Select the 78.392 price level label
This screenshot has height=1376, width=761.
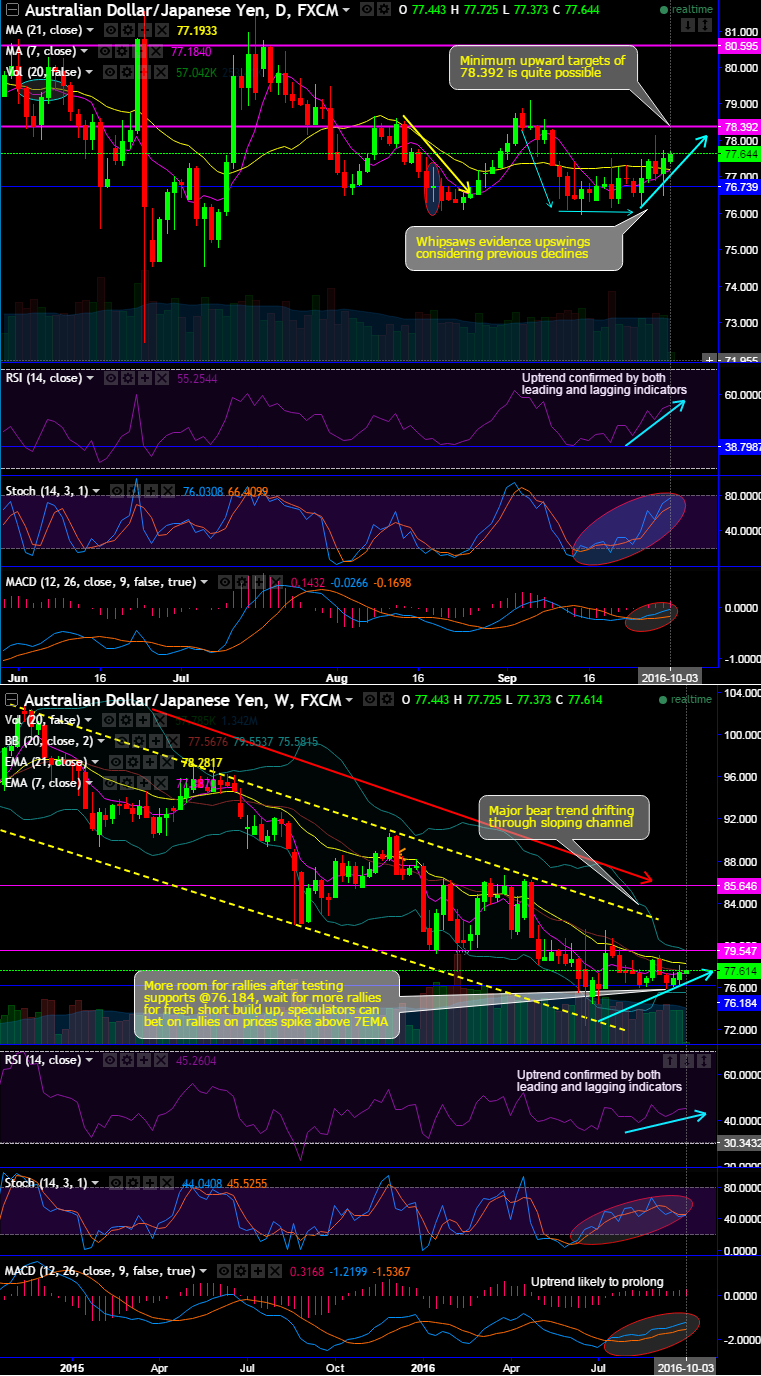740,127
